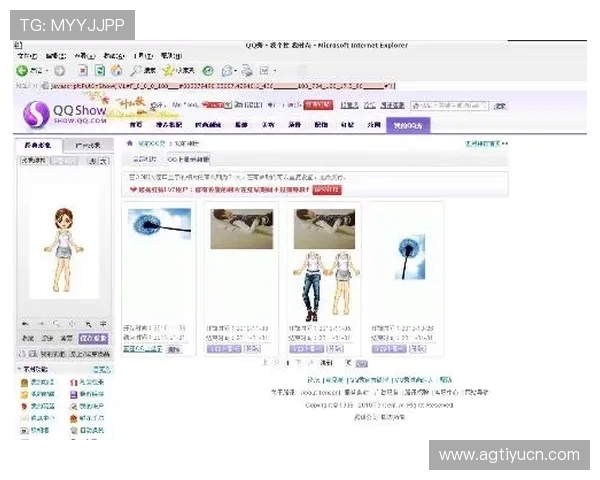Click the purple button in third item card
600x480 pixels.
307,349
